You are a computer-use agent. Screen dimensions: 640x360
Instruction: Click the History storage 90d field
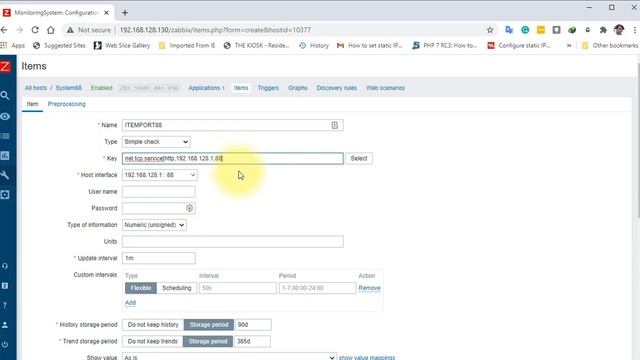click(253, 325)
